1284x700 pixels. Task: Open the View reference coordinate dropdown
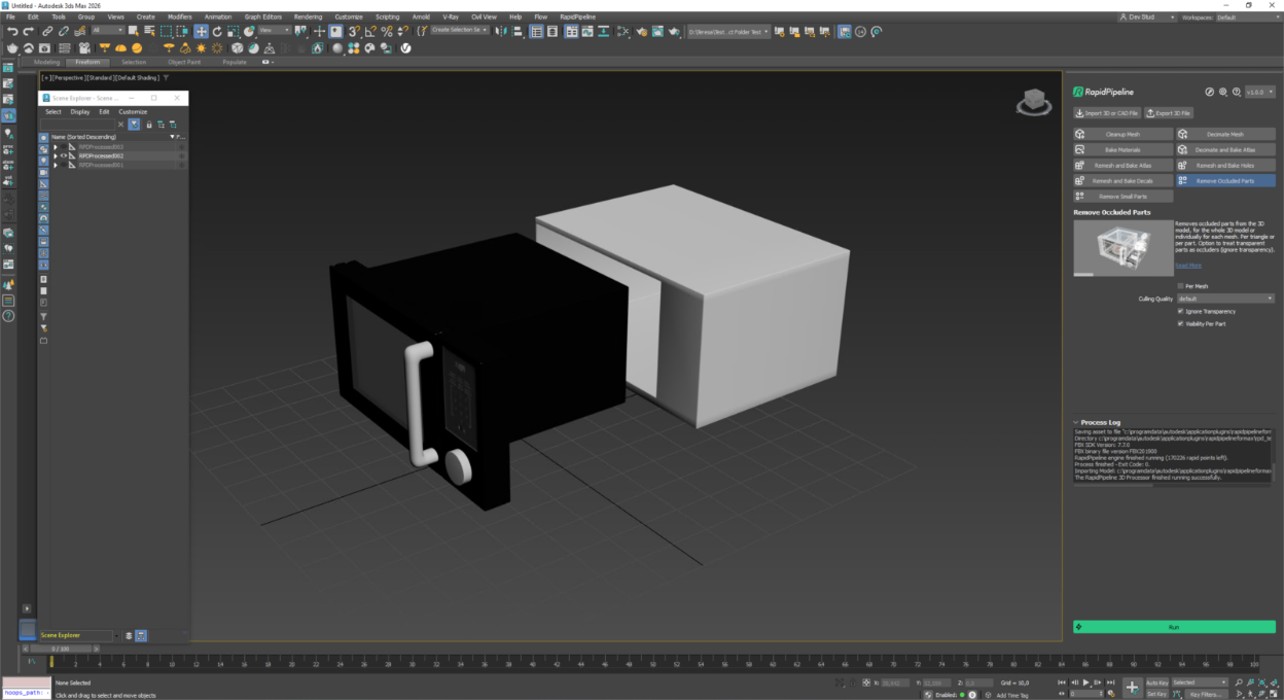coord(274,31)
